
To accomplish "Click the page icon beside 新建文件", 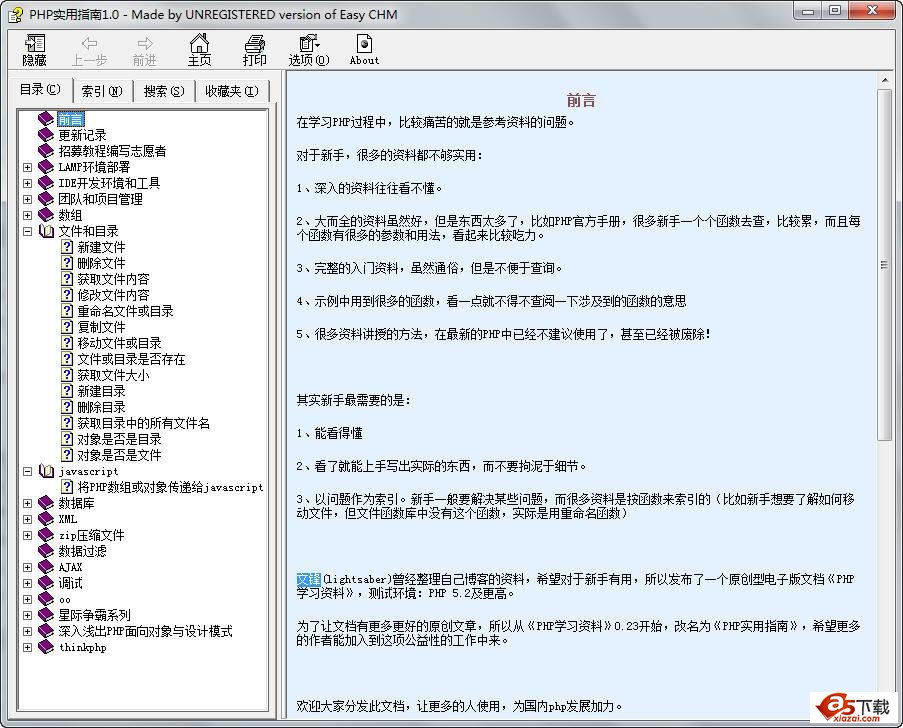I will pyautogui.click(x=67, y=247).
